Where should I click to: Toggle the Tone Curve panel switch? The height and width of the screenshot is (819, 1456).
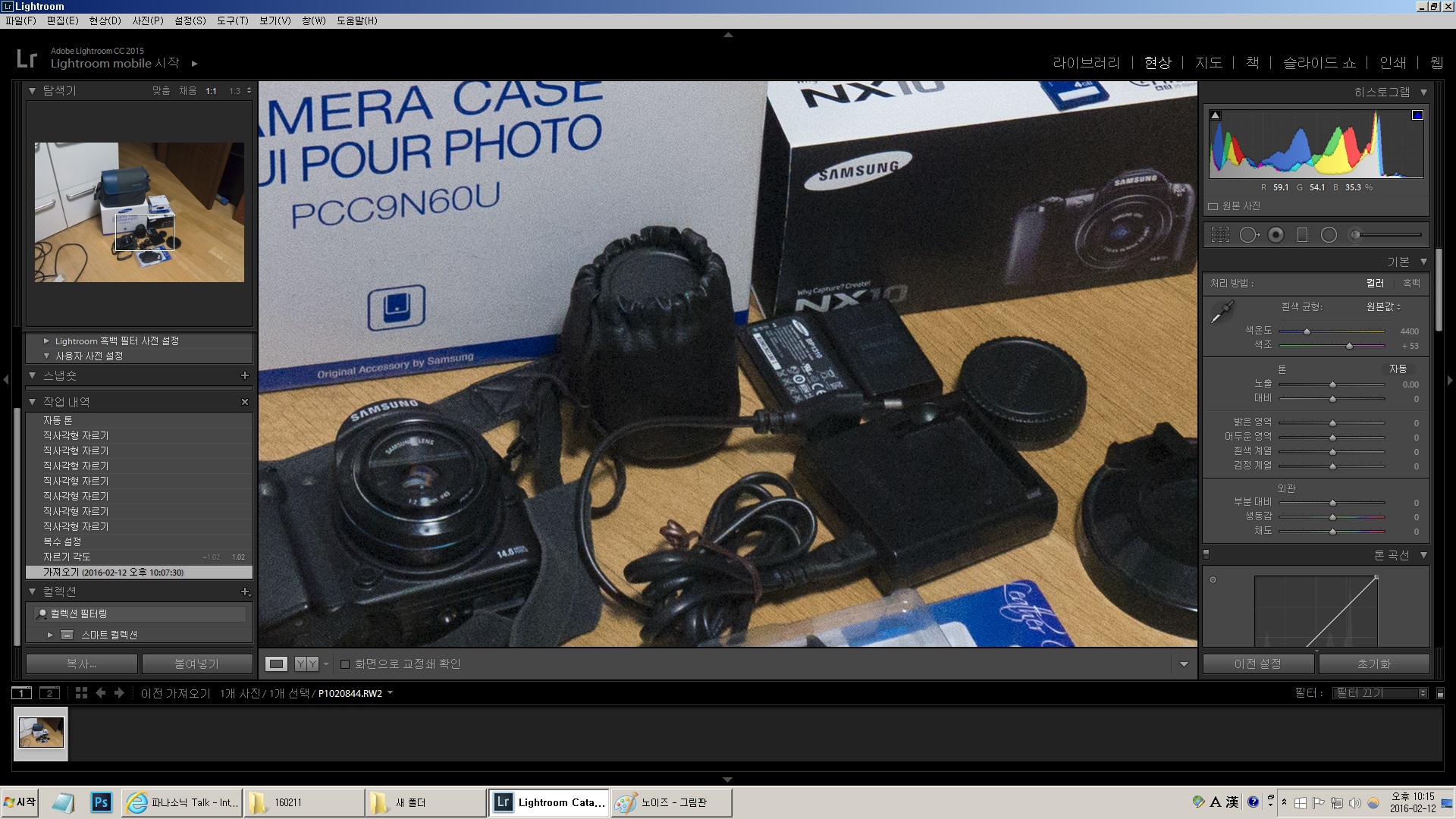coord(1207,554)
